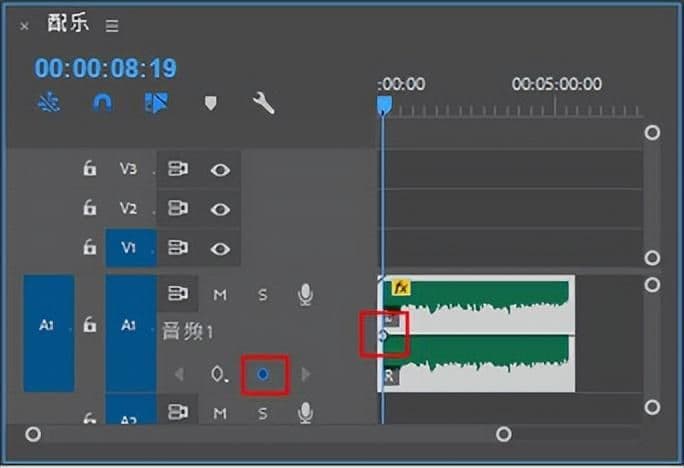The width and height of the screenshot is (684, 468).
Task: Toggle the Snap magnet icon
Action: (102, 103)
